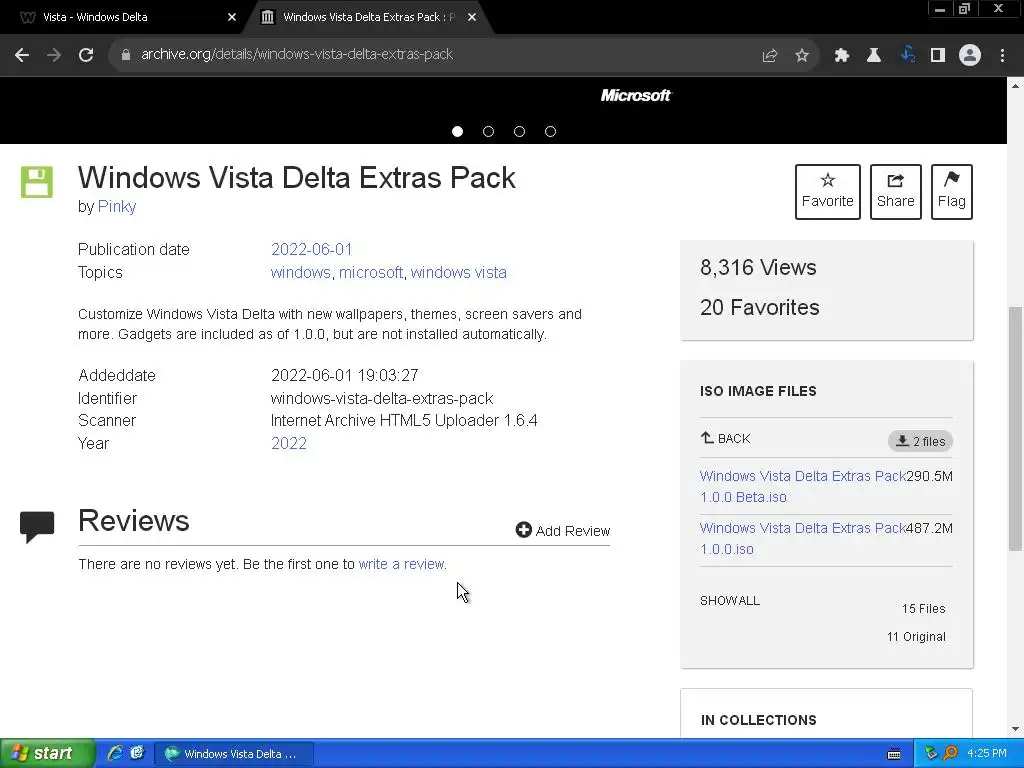Download Windows Vista Delta Extras Pack 1.0.0.iso
This screenshot has width=1024, height=768.
click(803, 538)
